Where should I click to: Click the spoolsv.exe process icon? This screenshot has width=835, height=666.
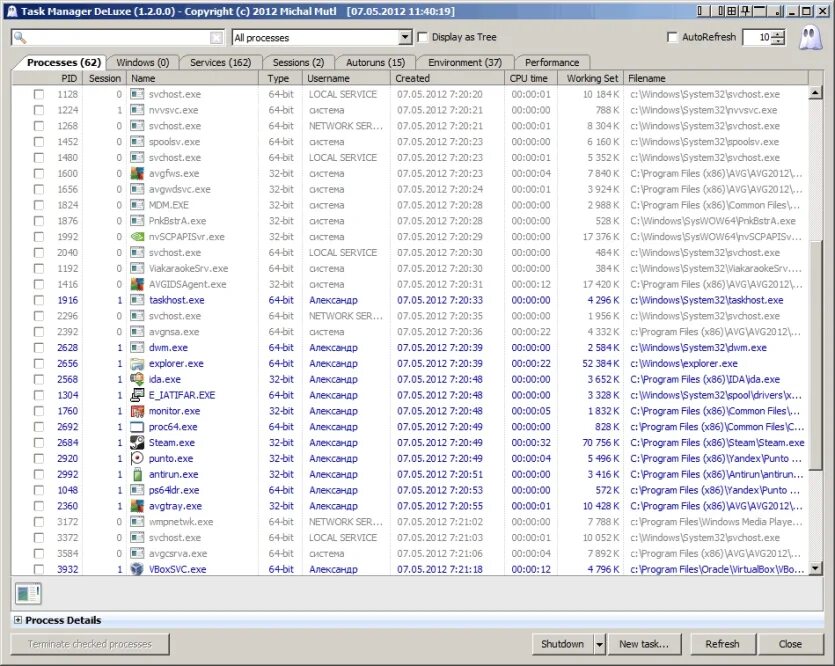[x=137, y=142]
